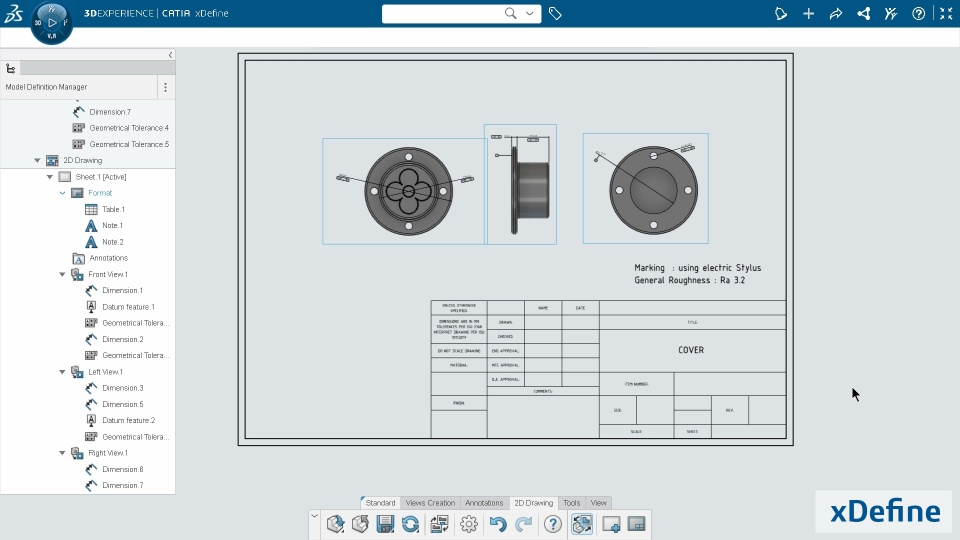Select the front view of the cover drawing

[405, 192]
